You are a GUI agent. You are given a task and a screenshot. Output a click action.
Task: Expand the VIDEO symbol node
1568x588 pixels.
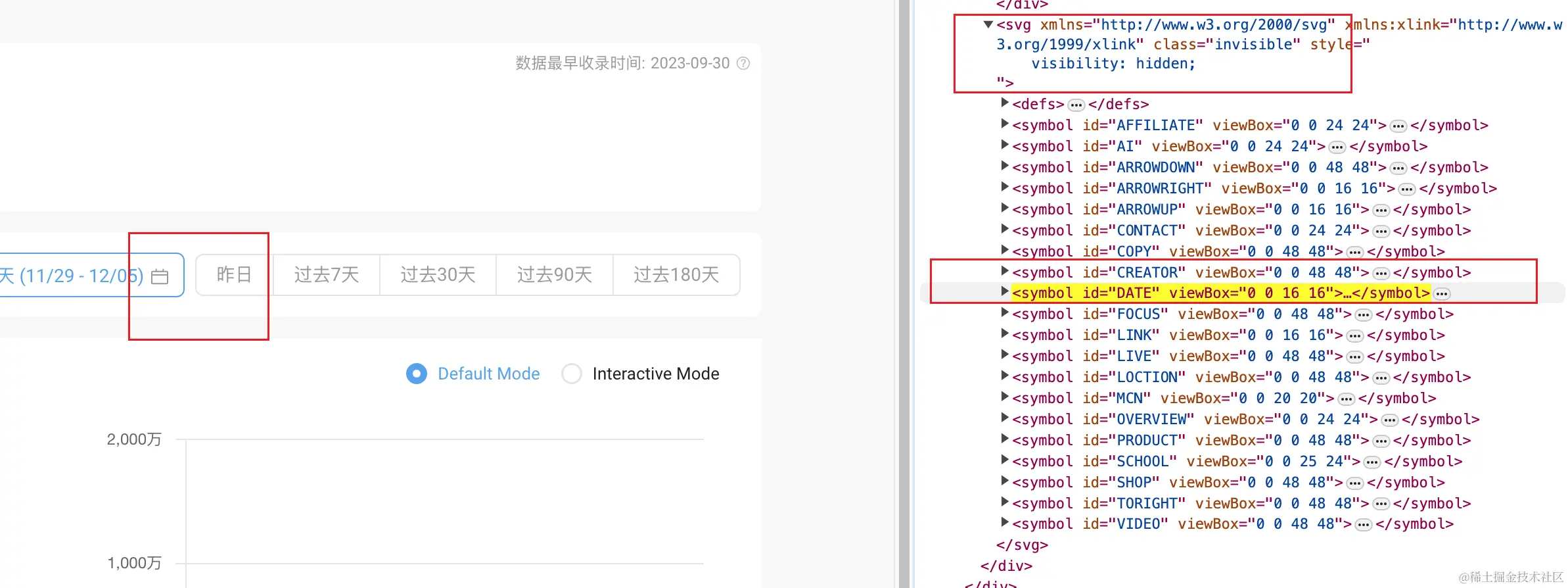pos(1004,522)
